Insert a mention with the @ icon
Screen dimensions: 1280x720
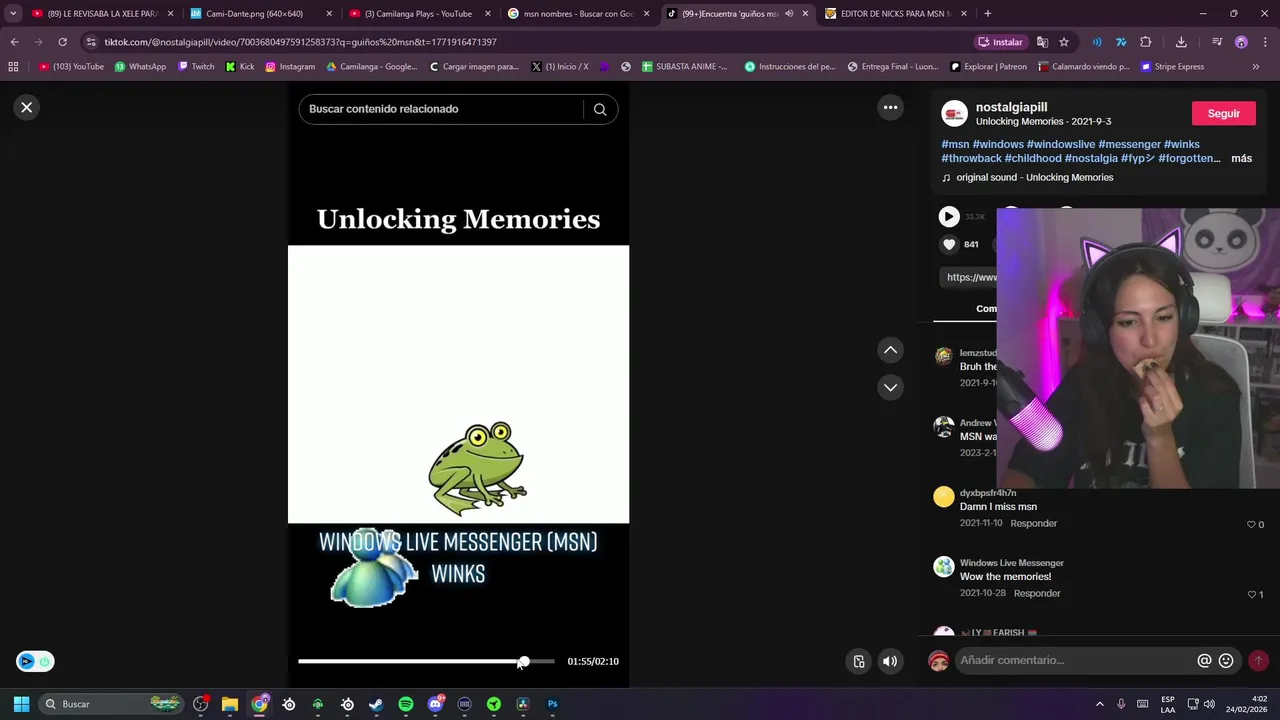click(x=1204, y=661)
